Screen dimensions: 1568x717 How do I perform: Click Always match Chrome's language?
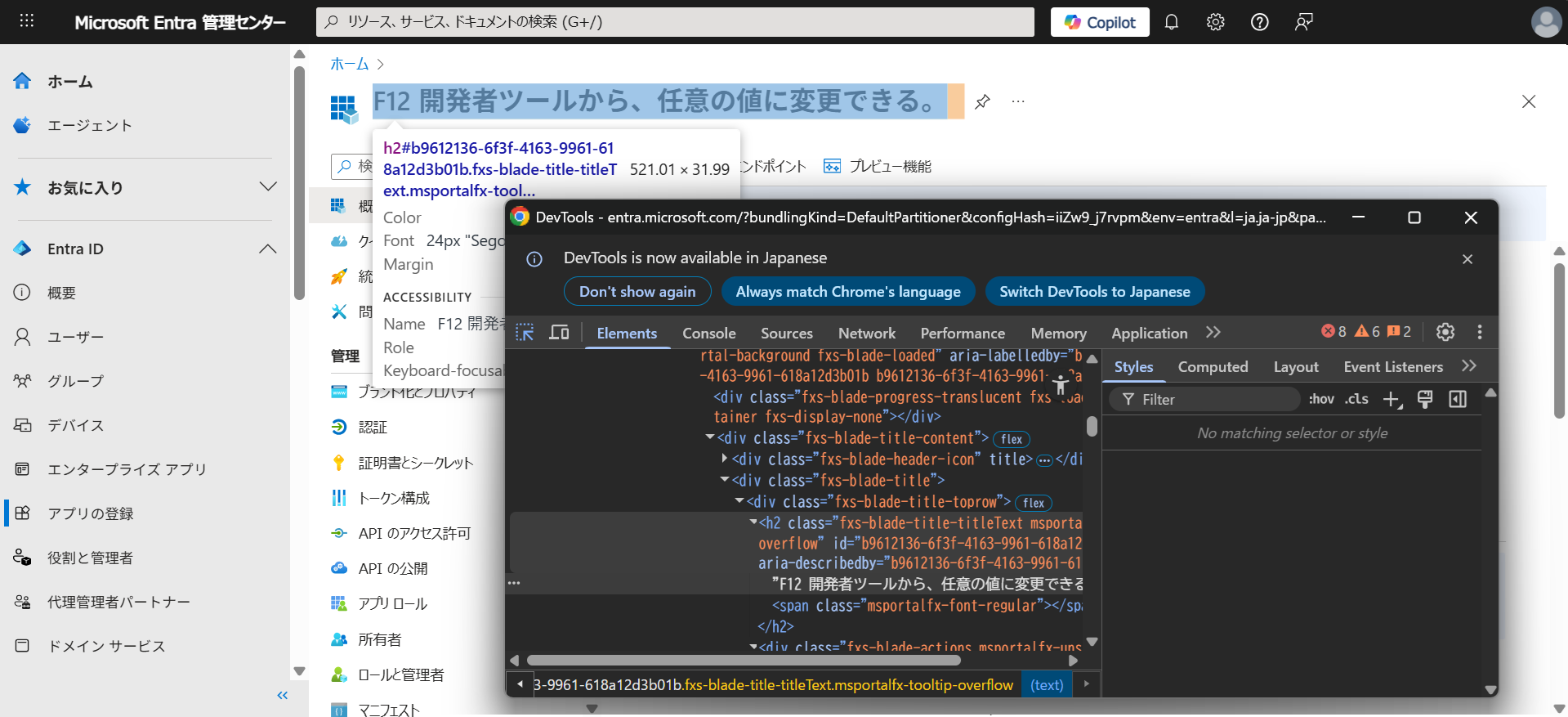[x=848, y=292]
